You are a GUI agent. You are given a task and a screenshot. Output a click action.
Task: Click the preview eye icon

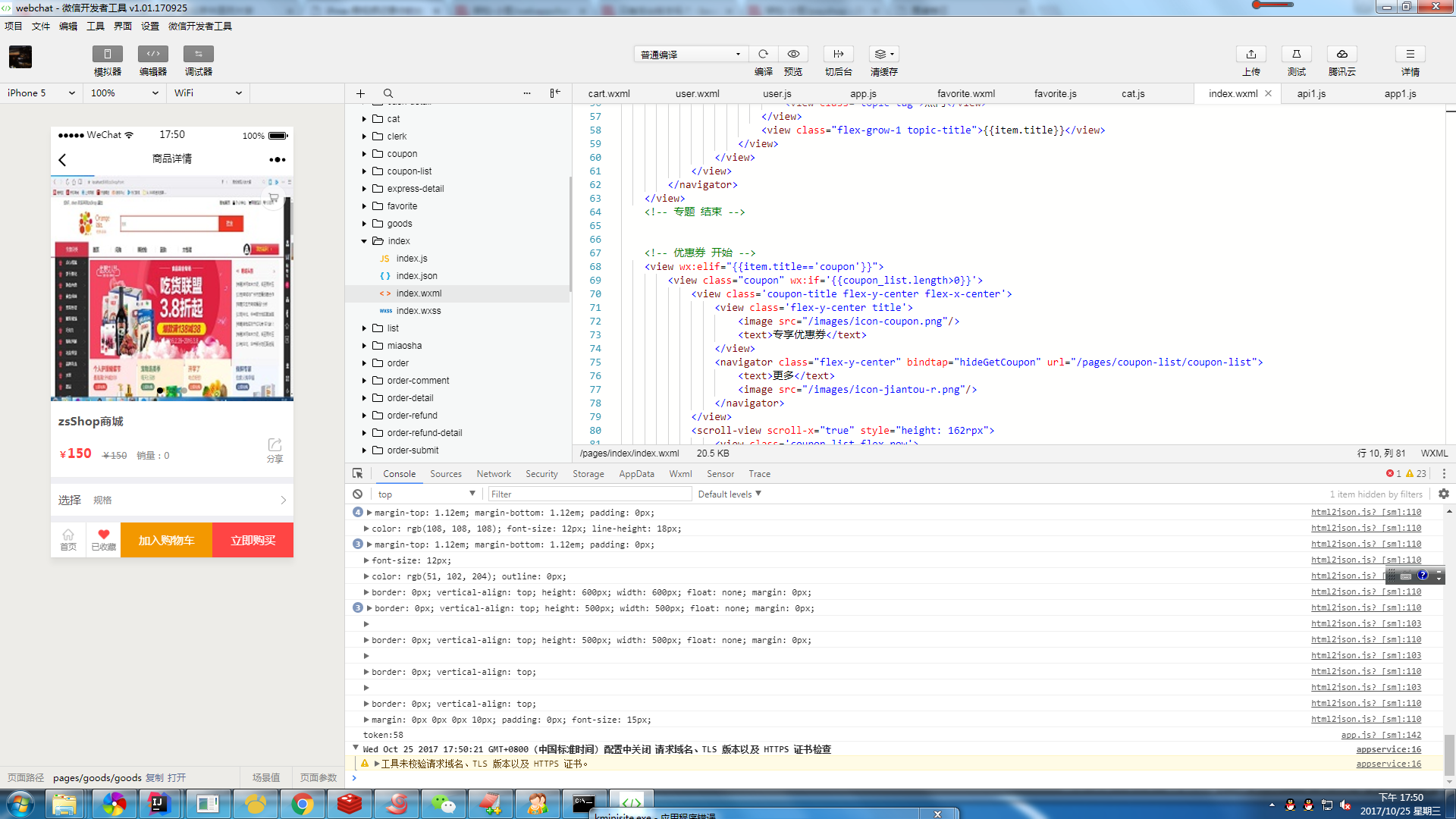[793, 54]
